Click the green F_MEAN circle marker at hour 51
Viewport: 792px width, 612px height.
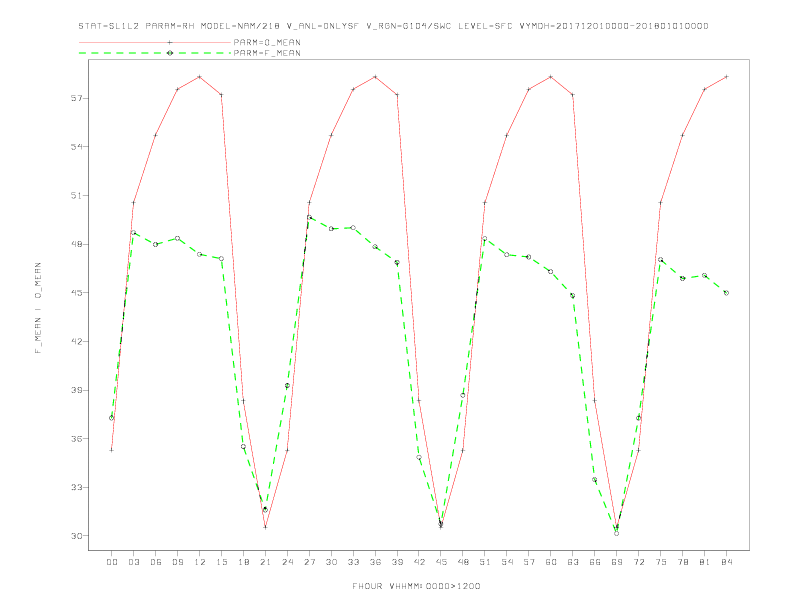click(x=485, y=238)
